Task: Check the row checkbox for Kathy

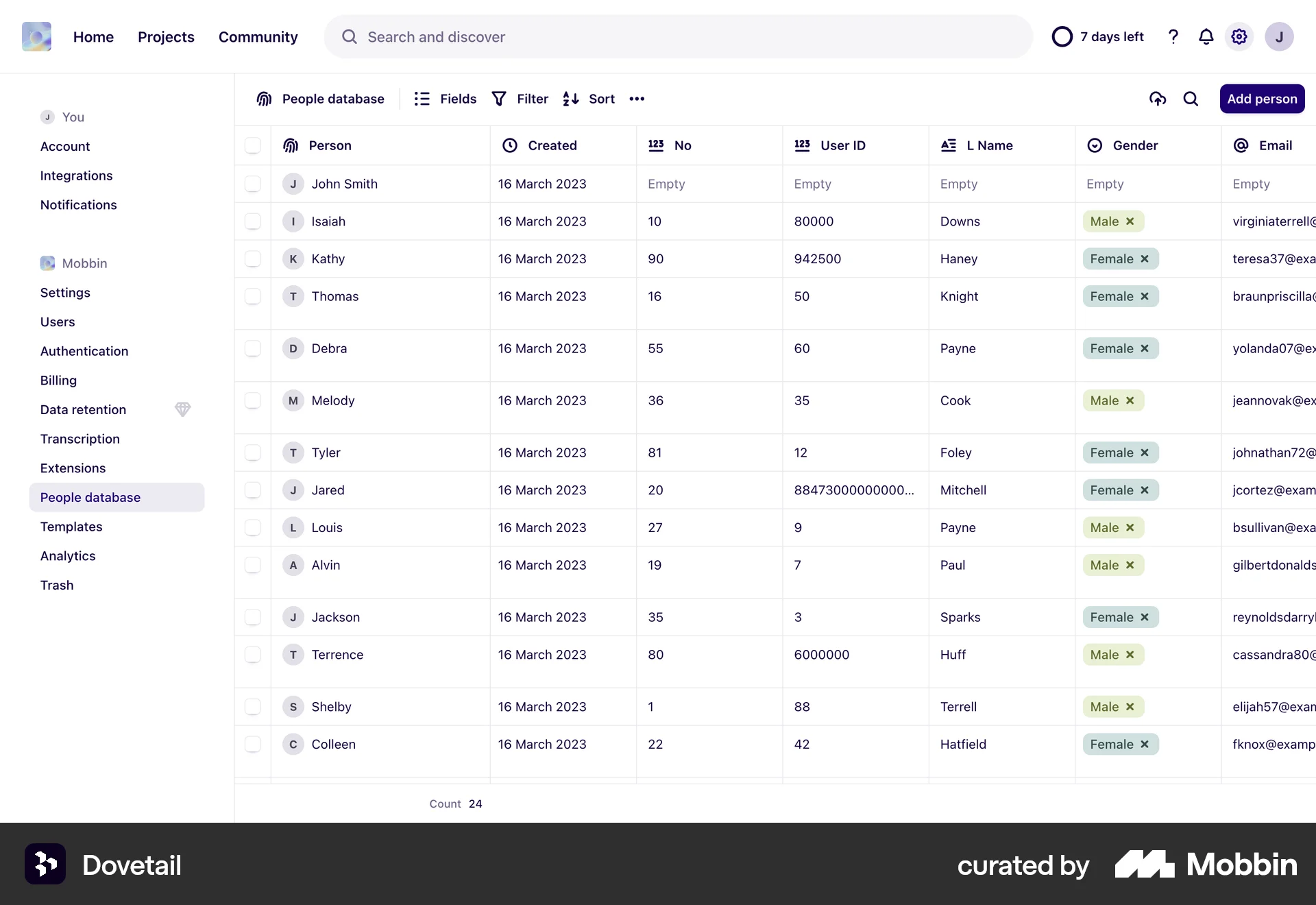Action: pyautogui.click(x=253, y=258)
